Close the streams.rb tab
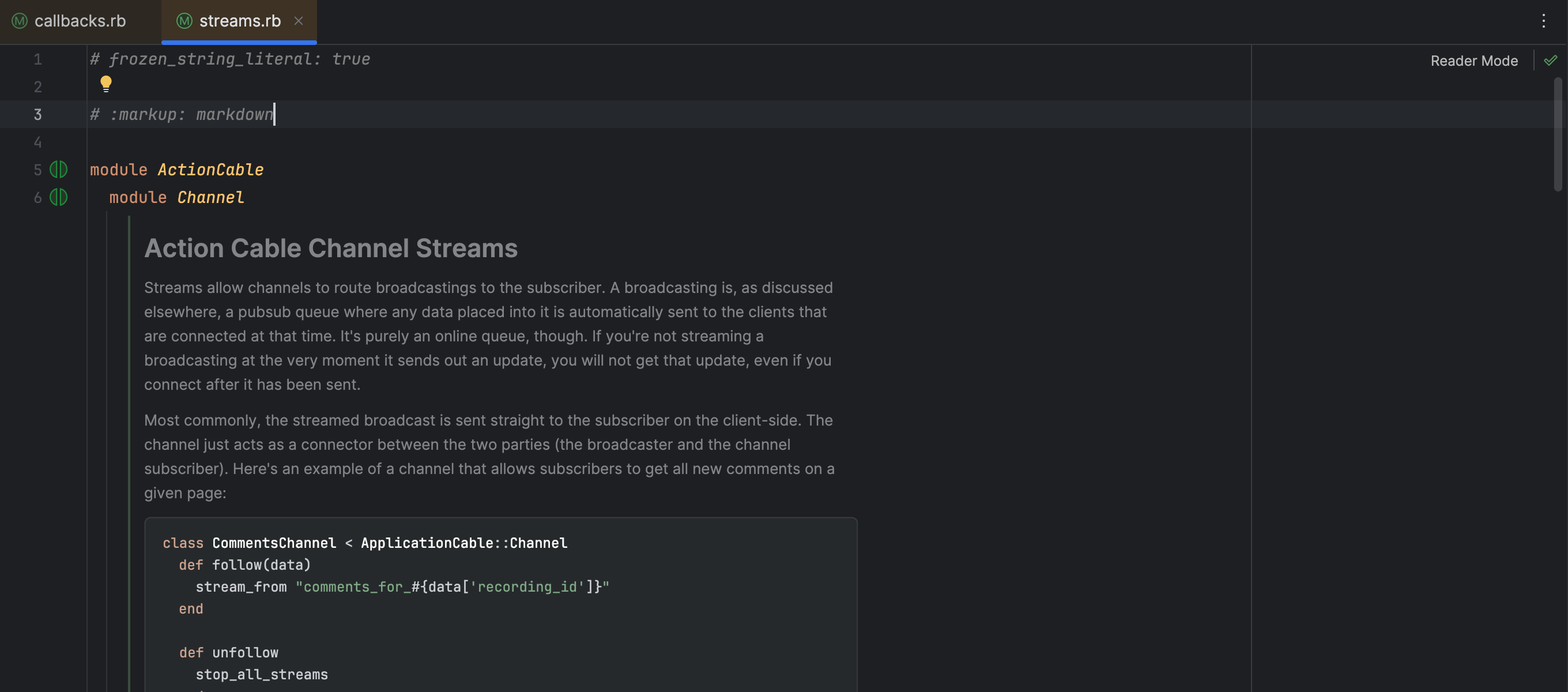1568x692 pixels. click(x=298, y=21)
